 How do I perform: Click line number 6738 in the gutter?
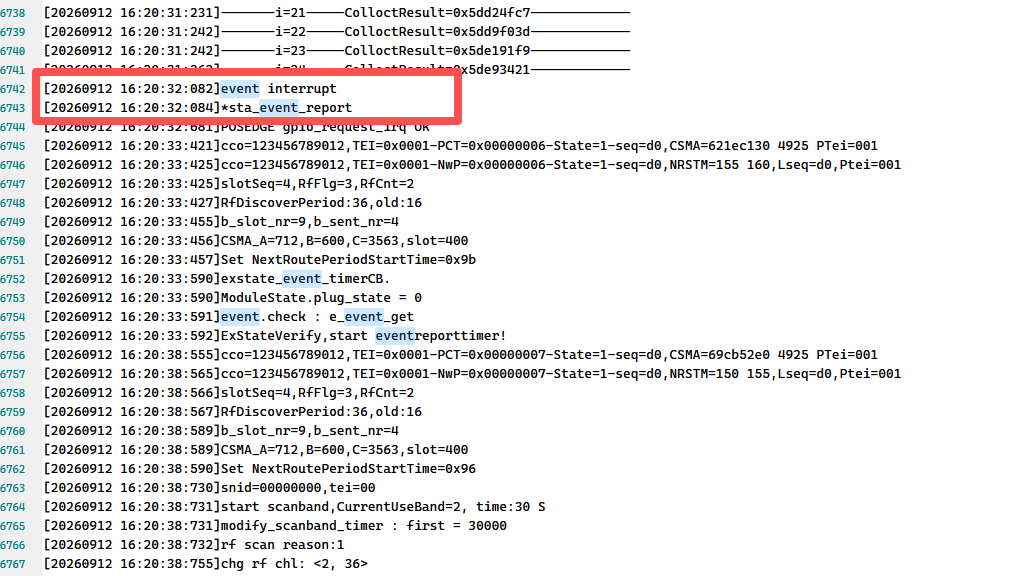point(13,13)
